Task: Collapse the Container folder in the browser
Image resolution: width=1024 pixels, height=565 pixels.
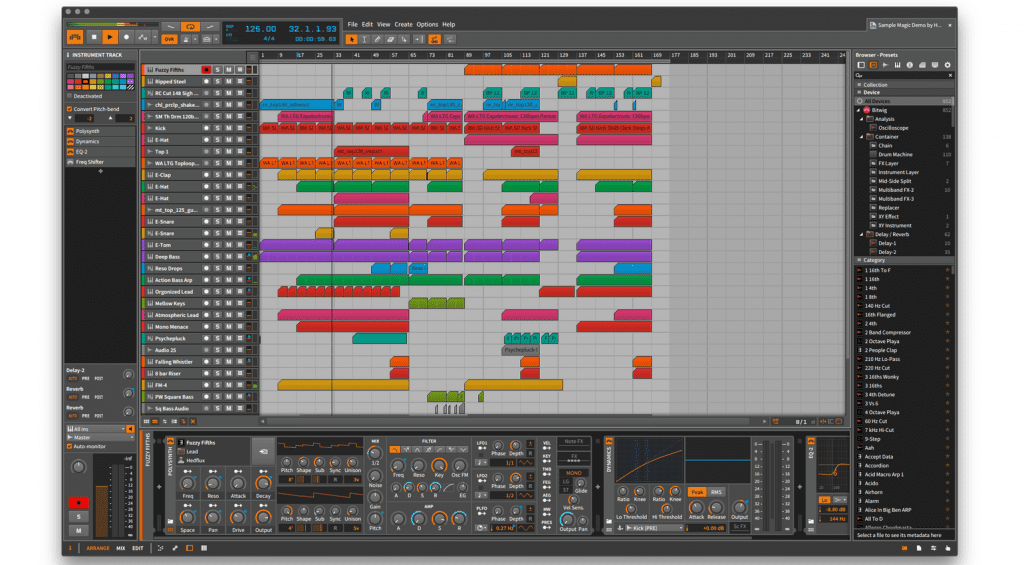Action: coord(862,137)
